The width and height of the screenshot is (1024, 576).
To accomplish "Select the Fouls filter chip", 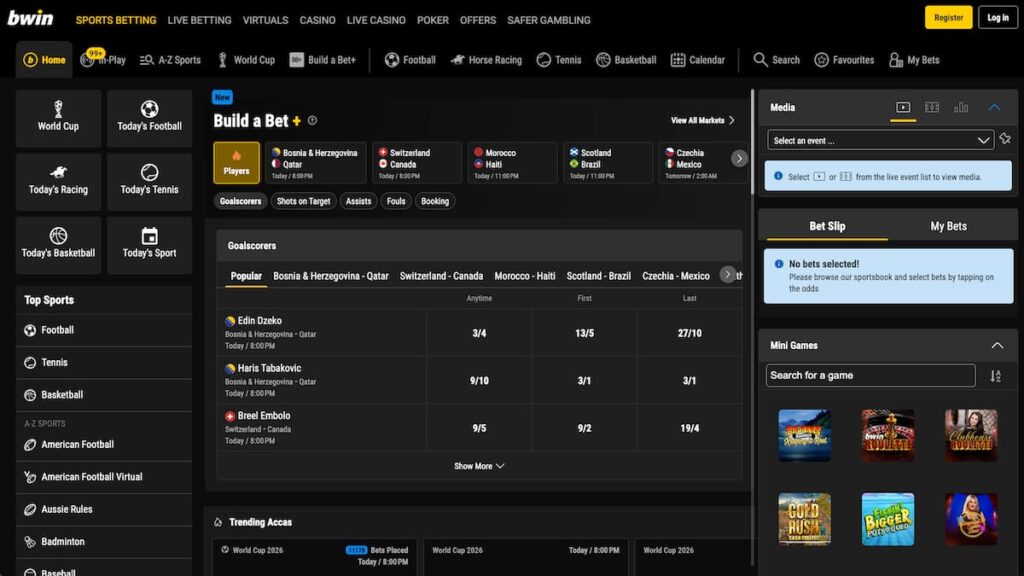I will coord(396,201).
